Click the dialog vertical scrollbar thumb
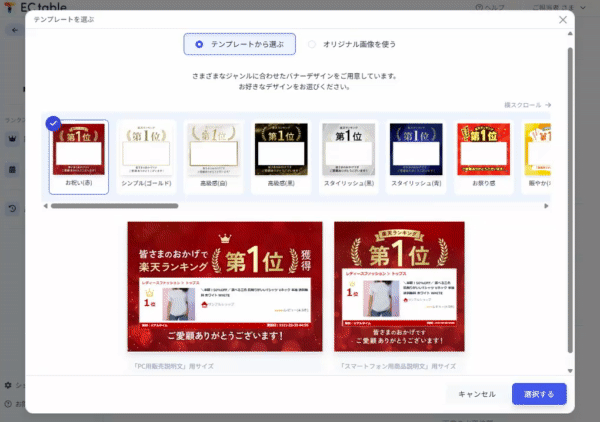Screen dimensions: 600x422 570,200
